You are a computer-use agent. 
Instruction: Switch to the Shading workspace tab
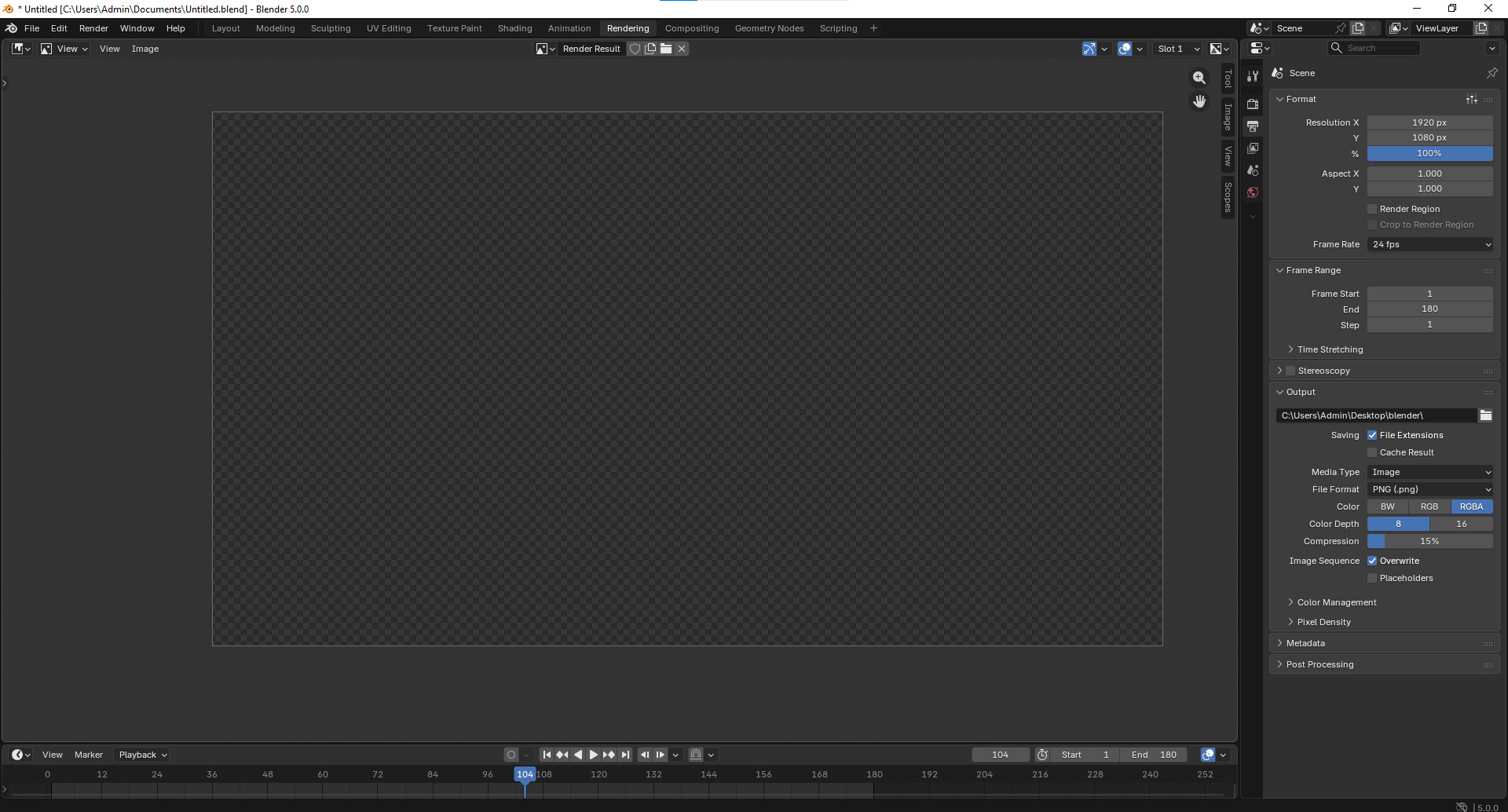515,28
